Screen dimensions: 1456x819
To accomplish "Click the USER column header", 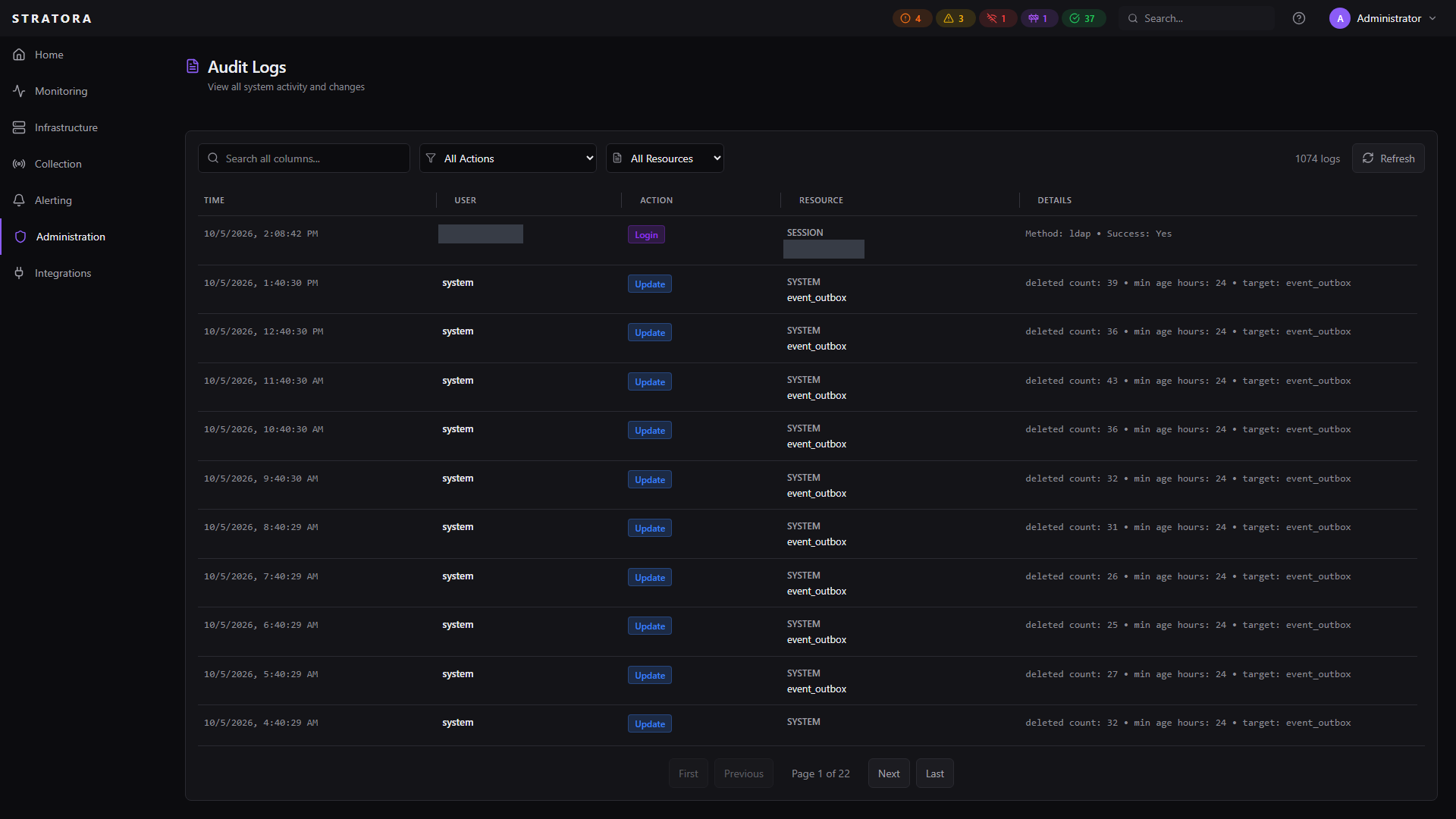I will pyautogui.click(x=466, y=200).
